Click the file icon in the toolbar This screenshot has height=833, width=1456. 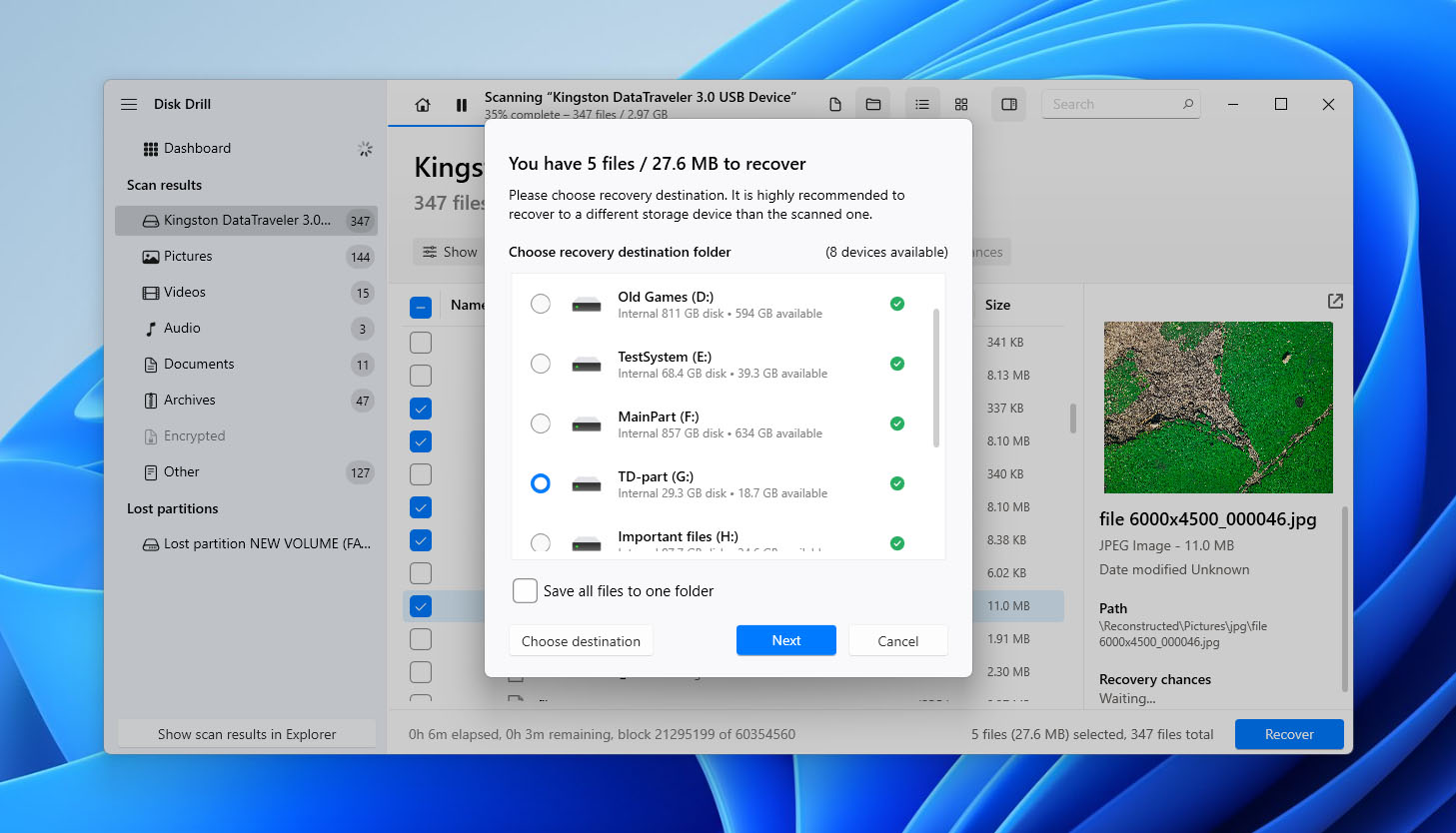[835, 104]
